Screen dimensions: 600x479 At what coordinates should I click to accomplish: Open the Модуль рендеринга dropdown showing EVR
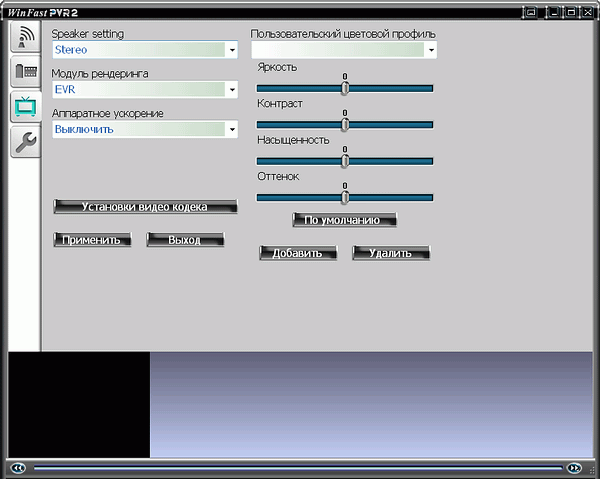(231, 89)
